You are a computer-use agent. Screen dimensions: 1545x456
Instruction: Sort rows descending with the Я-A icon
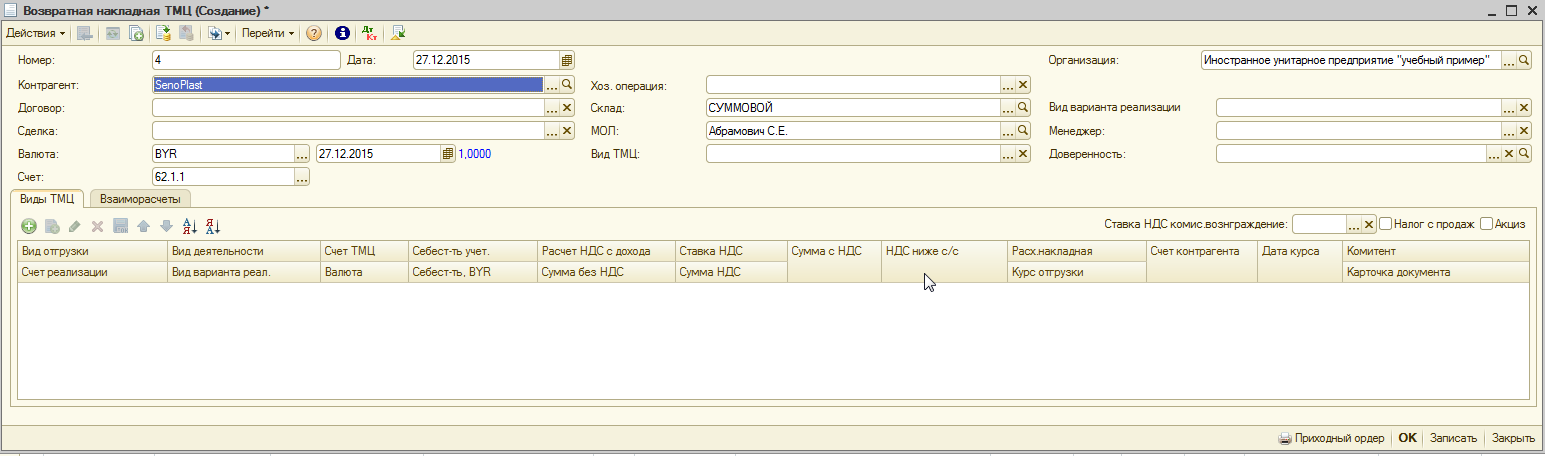212,227
